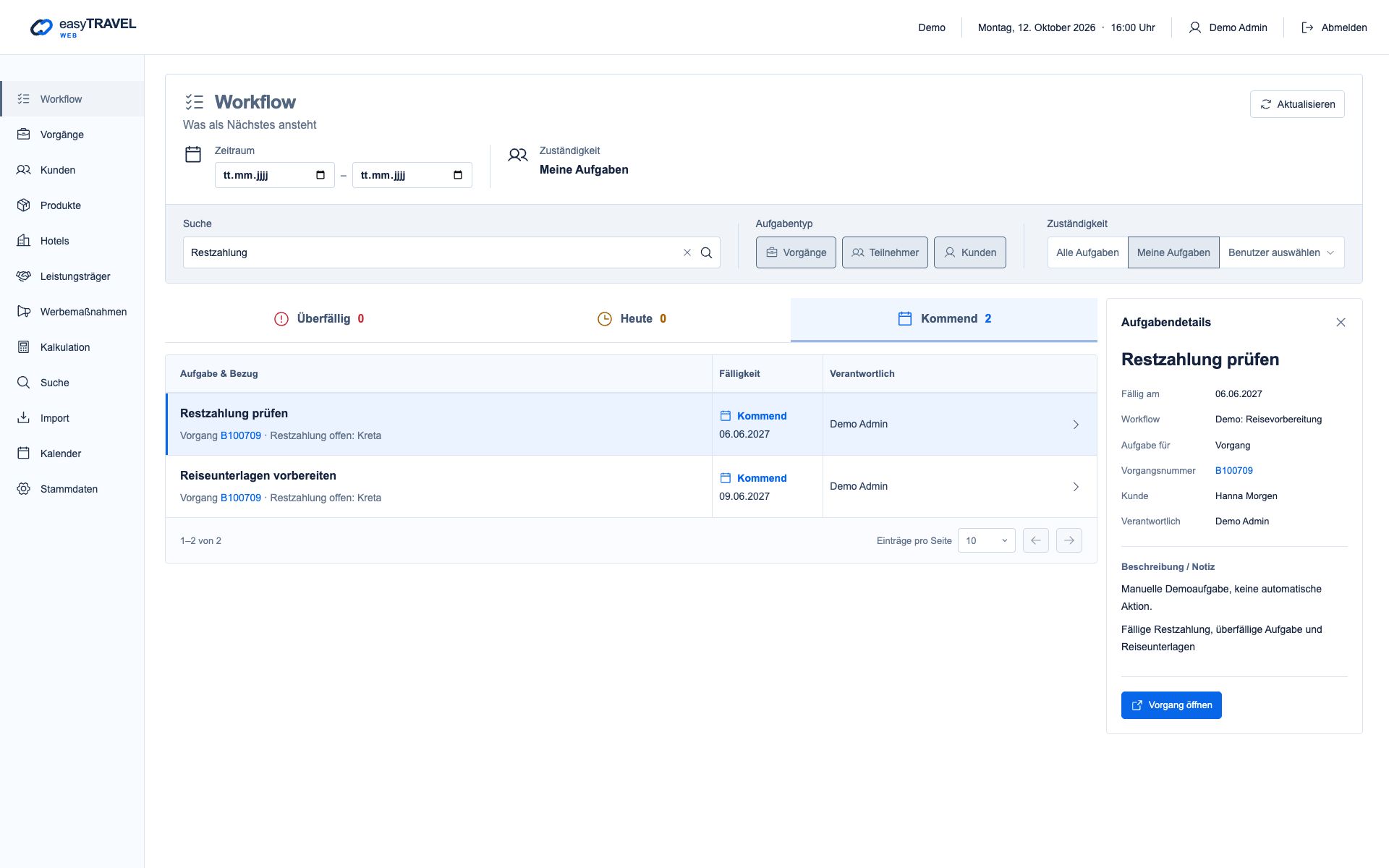The height and width of the screenshot is (868, 1389).
Task: Switch to the Überfällig tab
Action: 319,319
